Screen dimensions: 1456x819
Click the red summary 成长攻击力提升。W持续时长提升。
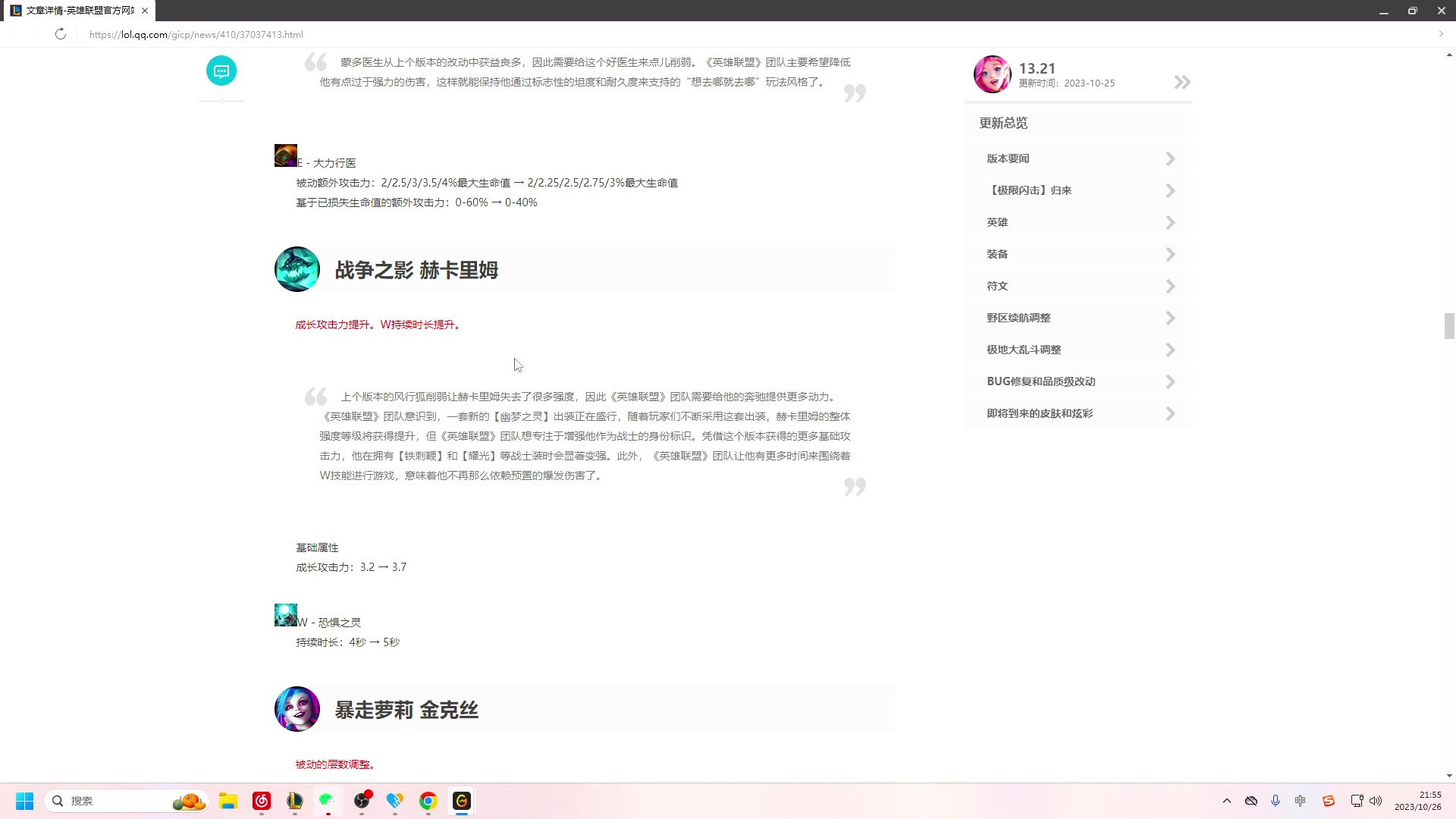379,325
